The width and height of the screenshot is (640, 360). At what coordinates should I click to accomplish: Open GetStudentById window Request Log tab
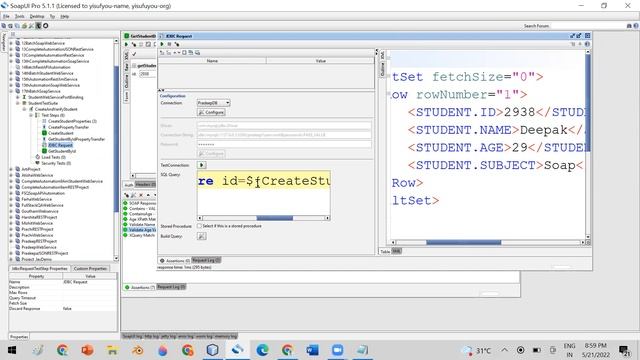tap(171, 287)
